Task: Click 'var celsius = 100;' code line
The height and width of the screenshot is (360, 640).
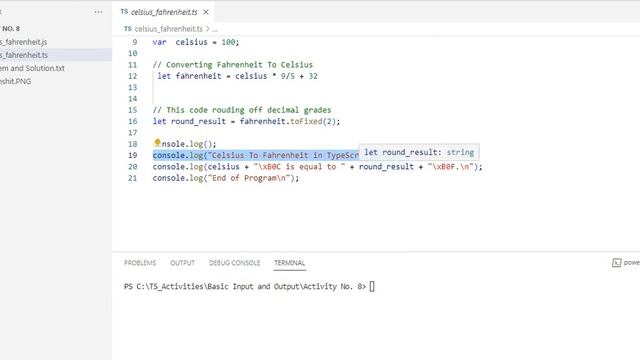Action: (x=196, y=42)
